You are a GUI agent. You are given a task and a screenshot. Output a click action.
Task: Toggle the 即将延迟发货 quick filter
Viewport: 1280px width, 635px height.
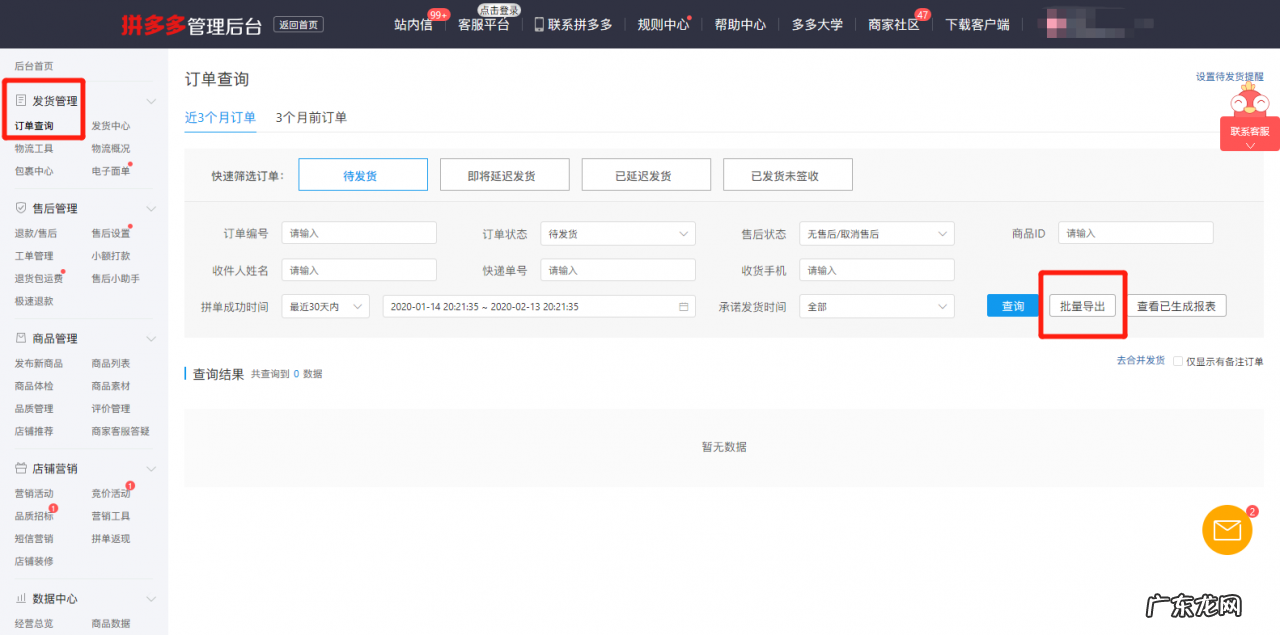504,173
